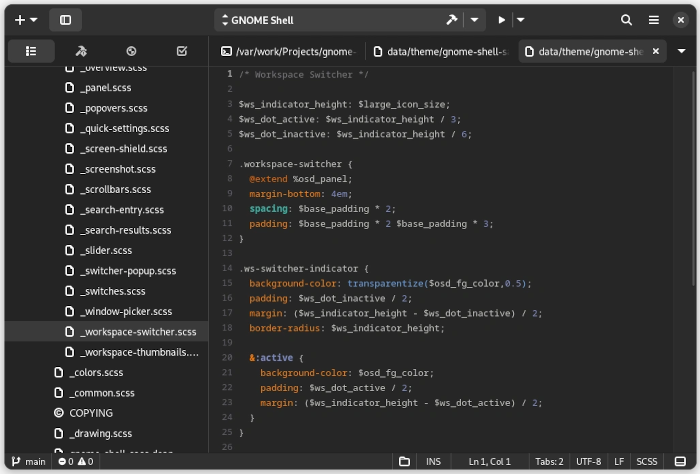
Task: Toggle the left sidebar panel
Action: click(x=66, y=20)
